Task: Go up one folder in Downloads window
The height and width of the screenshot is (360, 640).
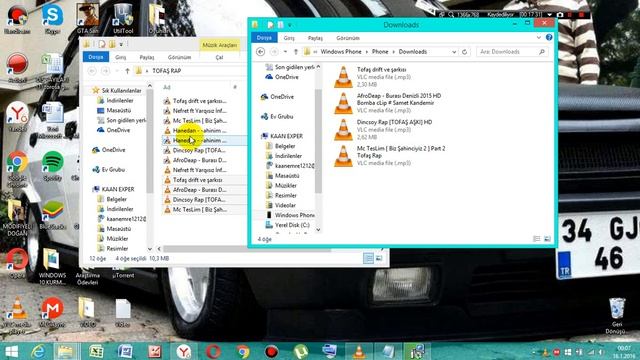Action: pyautogui.click(x=296, y=52)
